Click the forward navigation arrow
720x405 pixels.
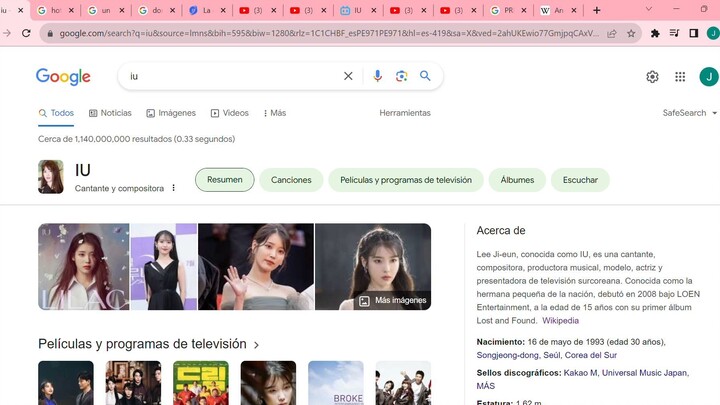[6, 33]
